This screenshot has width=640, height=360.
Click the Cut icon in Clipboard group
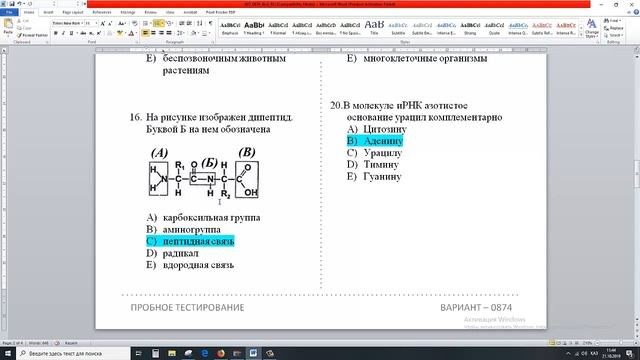coord(23,21)
